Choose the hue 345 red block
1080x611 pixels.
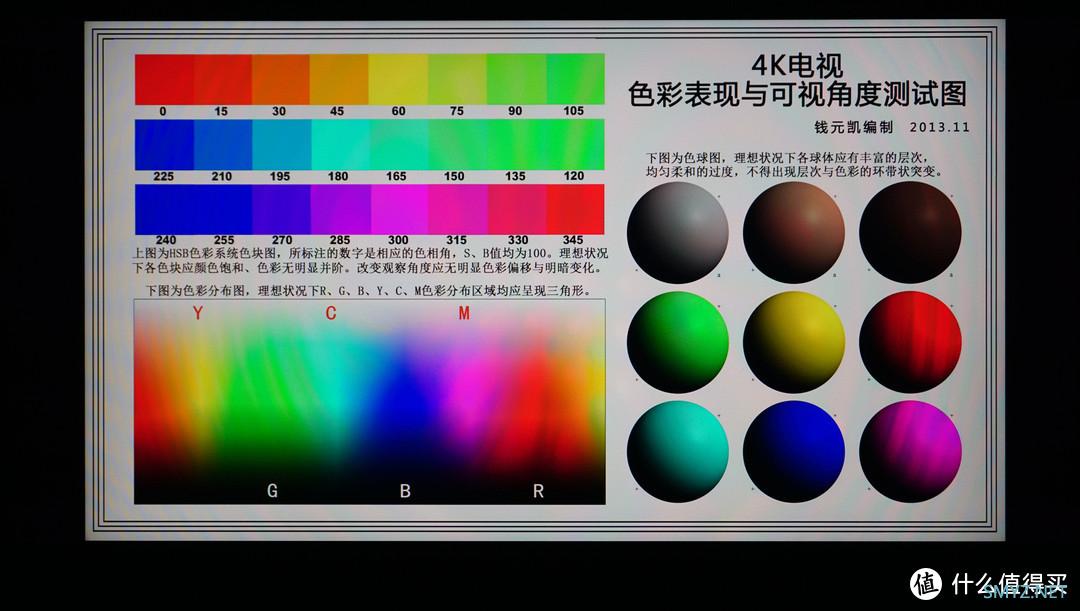pyautogui.click(x=576, y=209)
